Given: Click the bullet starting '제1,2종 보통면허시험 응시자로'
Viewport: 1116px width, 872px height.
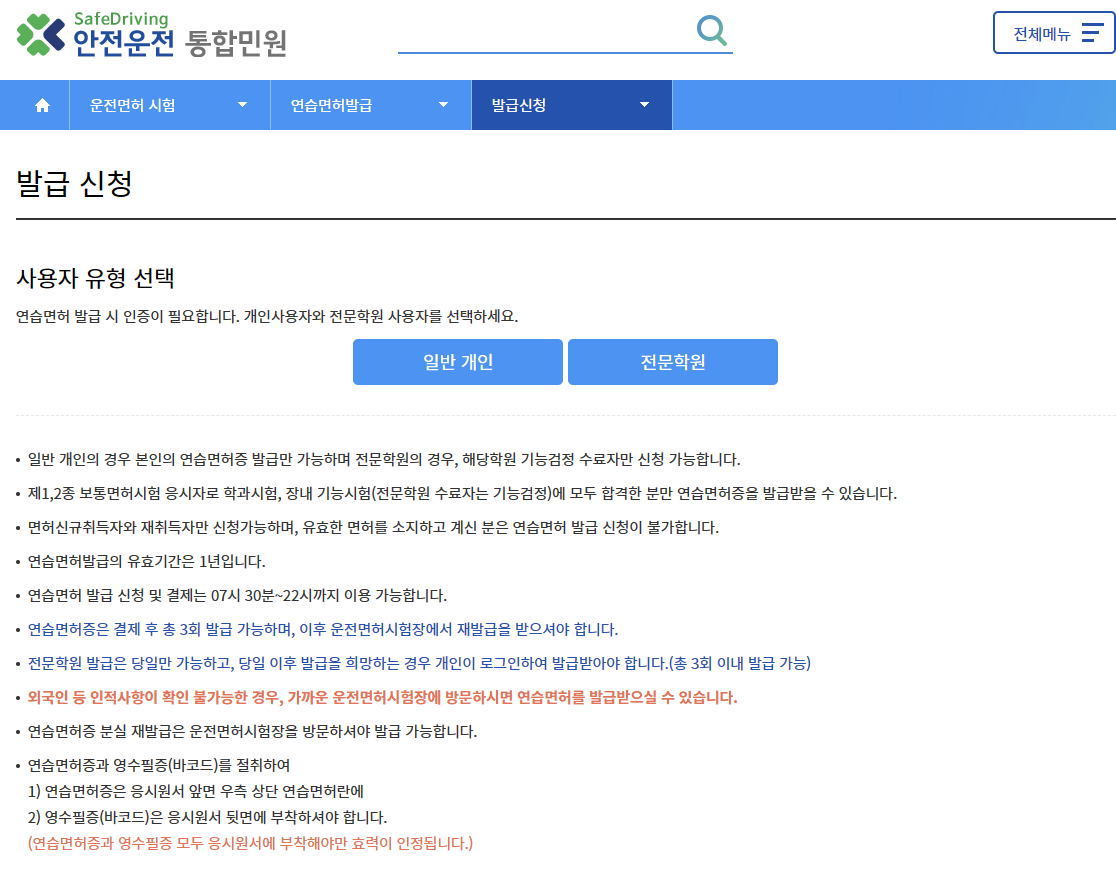Looking at the screenshot, I should [x=462, y=493].
